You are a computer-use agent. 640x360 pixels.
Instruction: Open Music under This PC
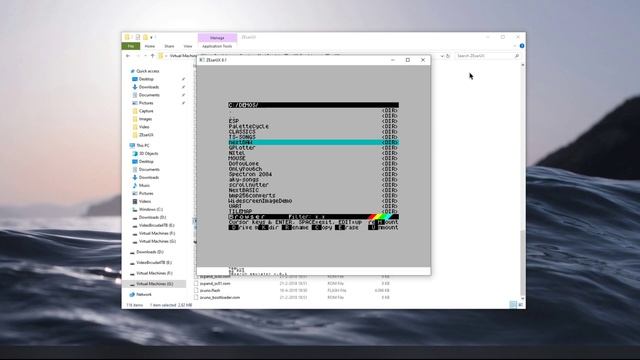pos(144,185)
